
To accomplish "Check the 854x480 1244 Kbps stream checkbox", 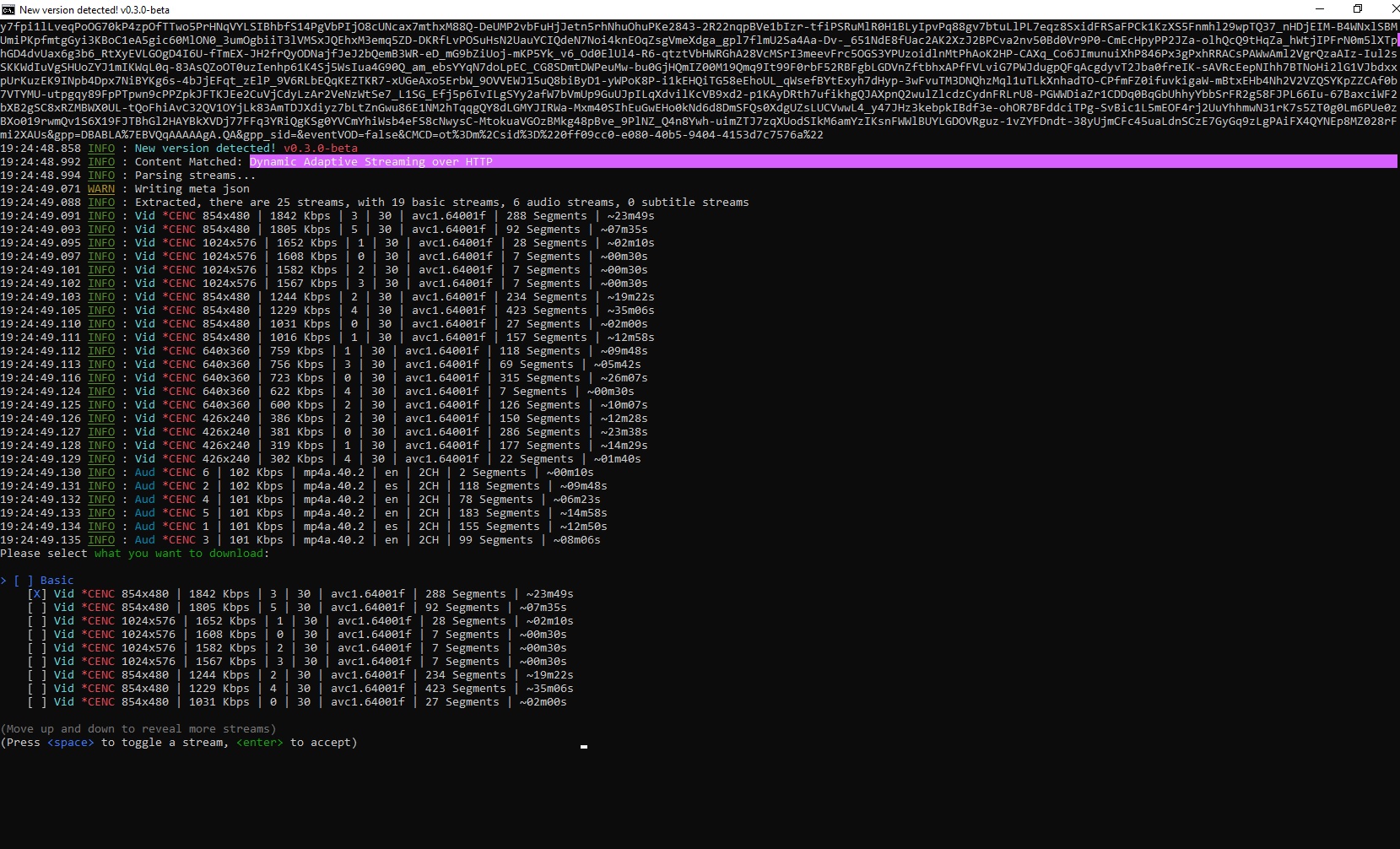I will tap(37, 675).
